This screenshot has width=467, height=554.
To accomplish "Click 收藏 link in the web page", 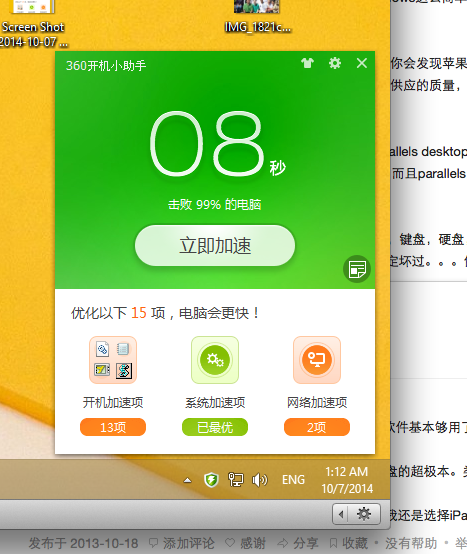I will [x=350, y=543].
